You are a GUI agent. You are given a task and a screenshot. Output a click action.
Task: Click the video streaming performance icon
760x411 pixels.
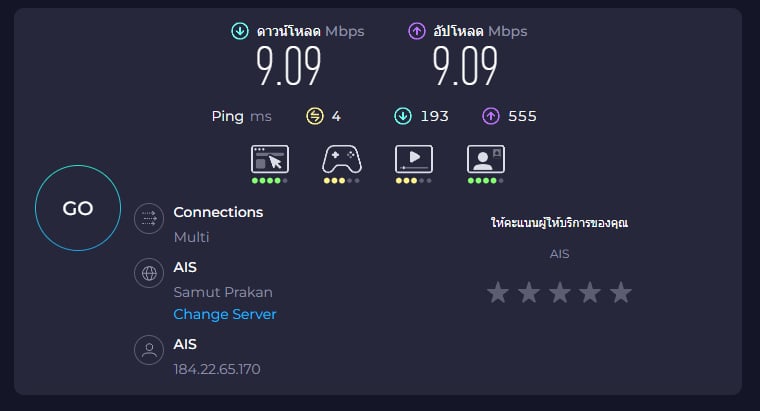pyautogui.click(x=414, y=159)
